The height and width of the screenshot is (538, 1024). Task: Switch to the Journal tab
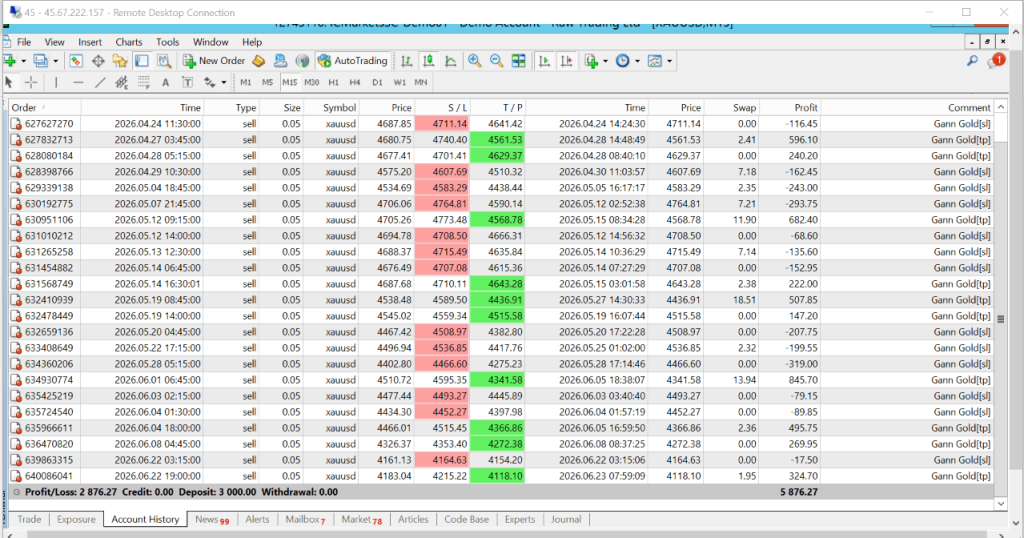pos(566,519)
